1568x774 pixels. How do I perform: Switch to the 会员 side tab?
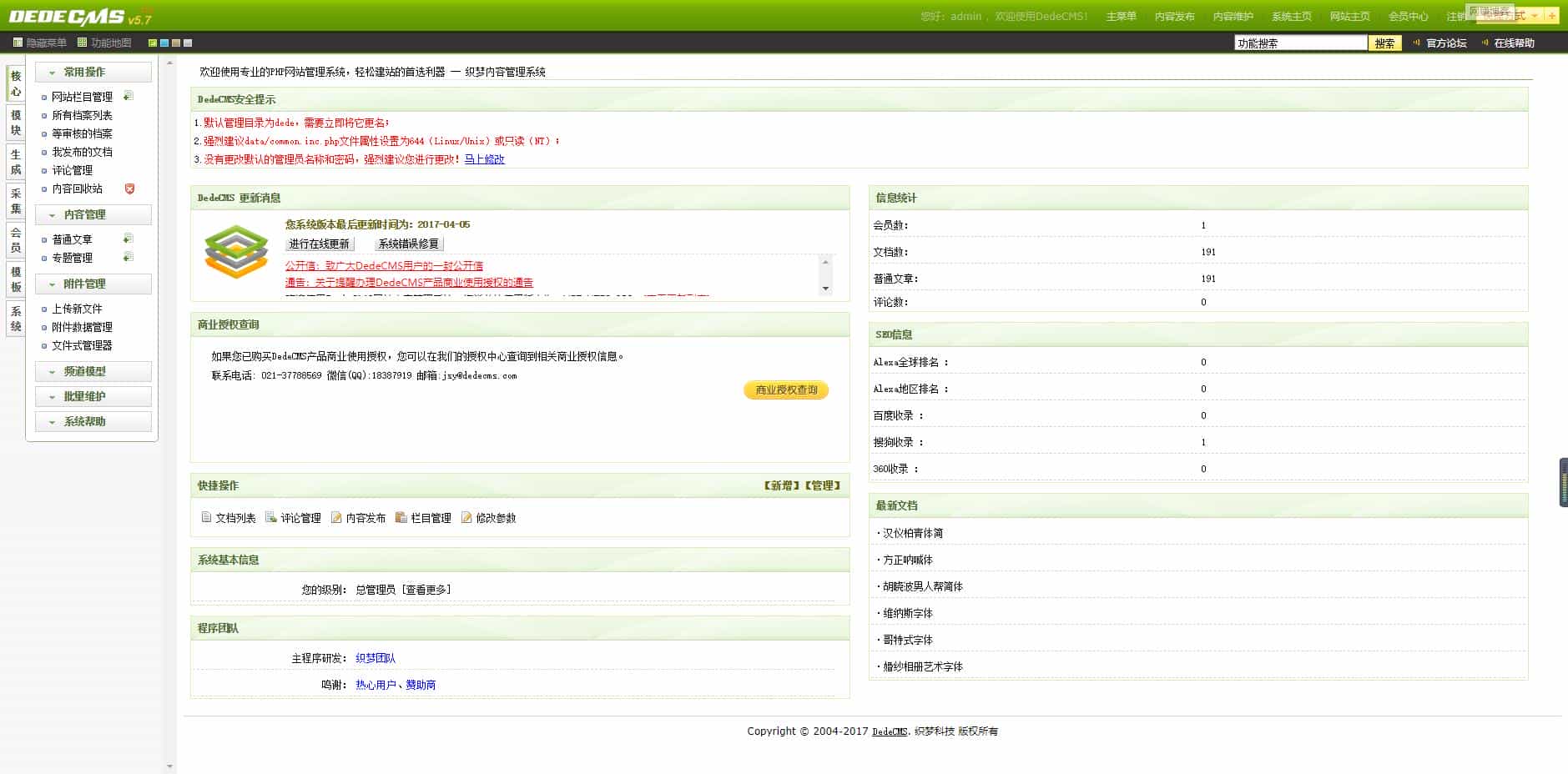point(16,240)
